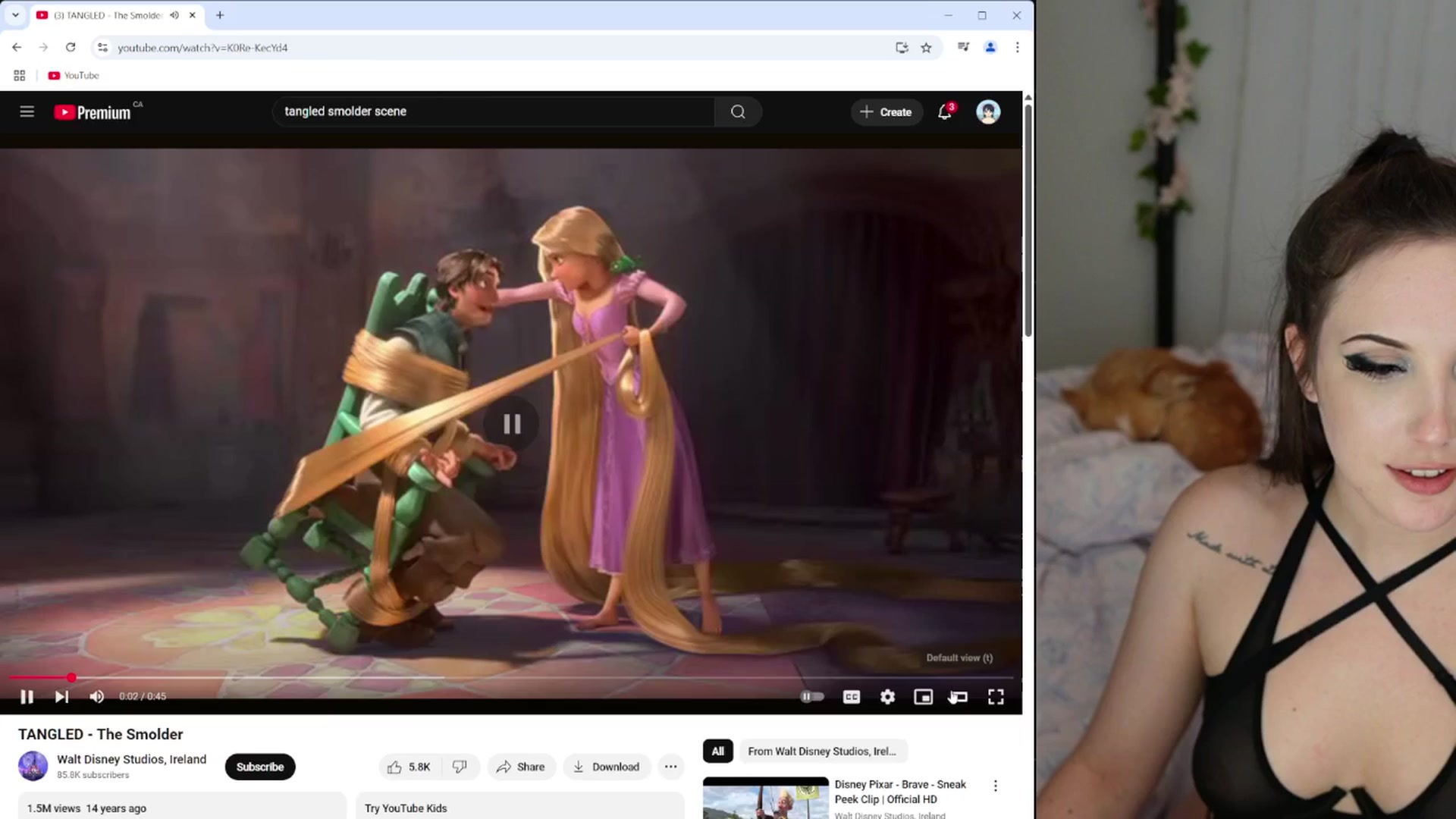Screen dimensions: 1456x819
Task: Open Chrome three-dot menu
Action: click(x=1017, y=47)
